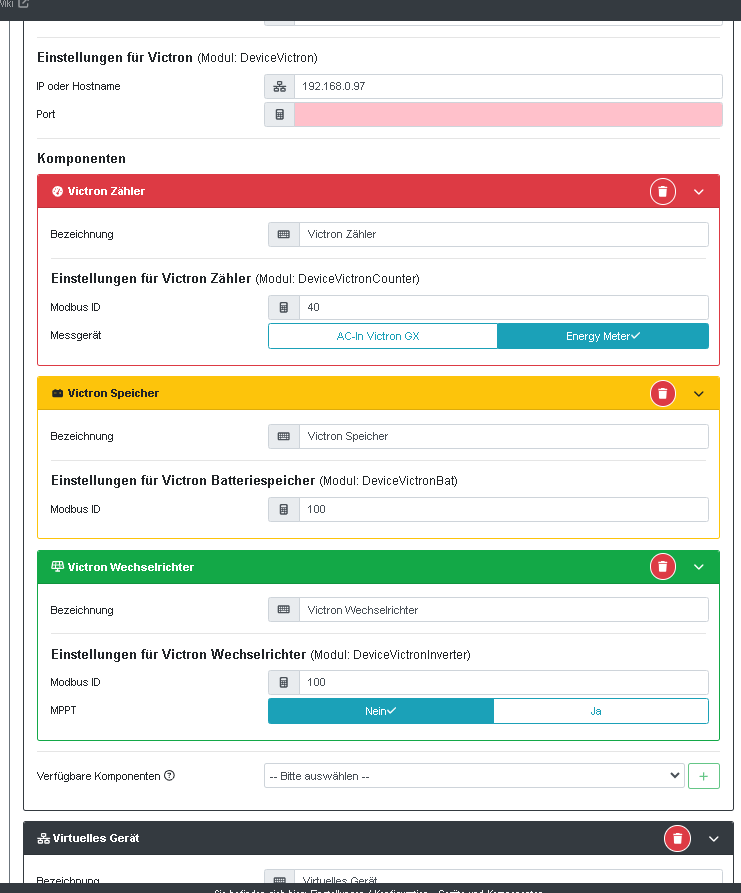Click the Victron Zähler header title
Image resolution: width=741 pixels, height=893 pixels.
[106, 191]
